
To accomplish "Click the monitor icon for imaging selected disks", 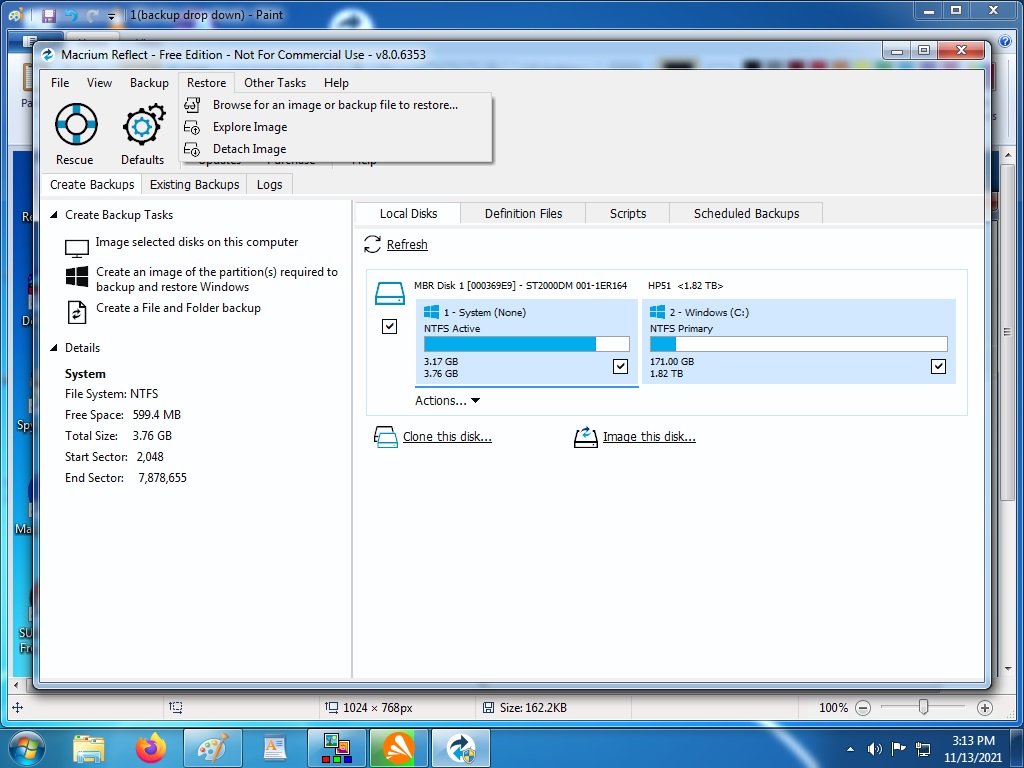I will click(76, 248).
